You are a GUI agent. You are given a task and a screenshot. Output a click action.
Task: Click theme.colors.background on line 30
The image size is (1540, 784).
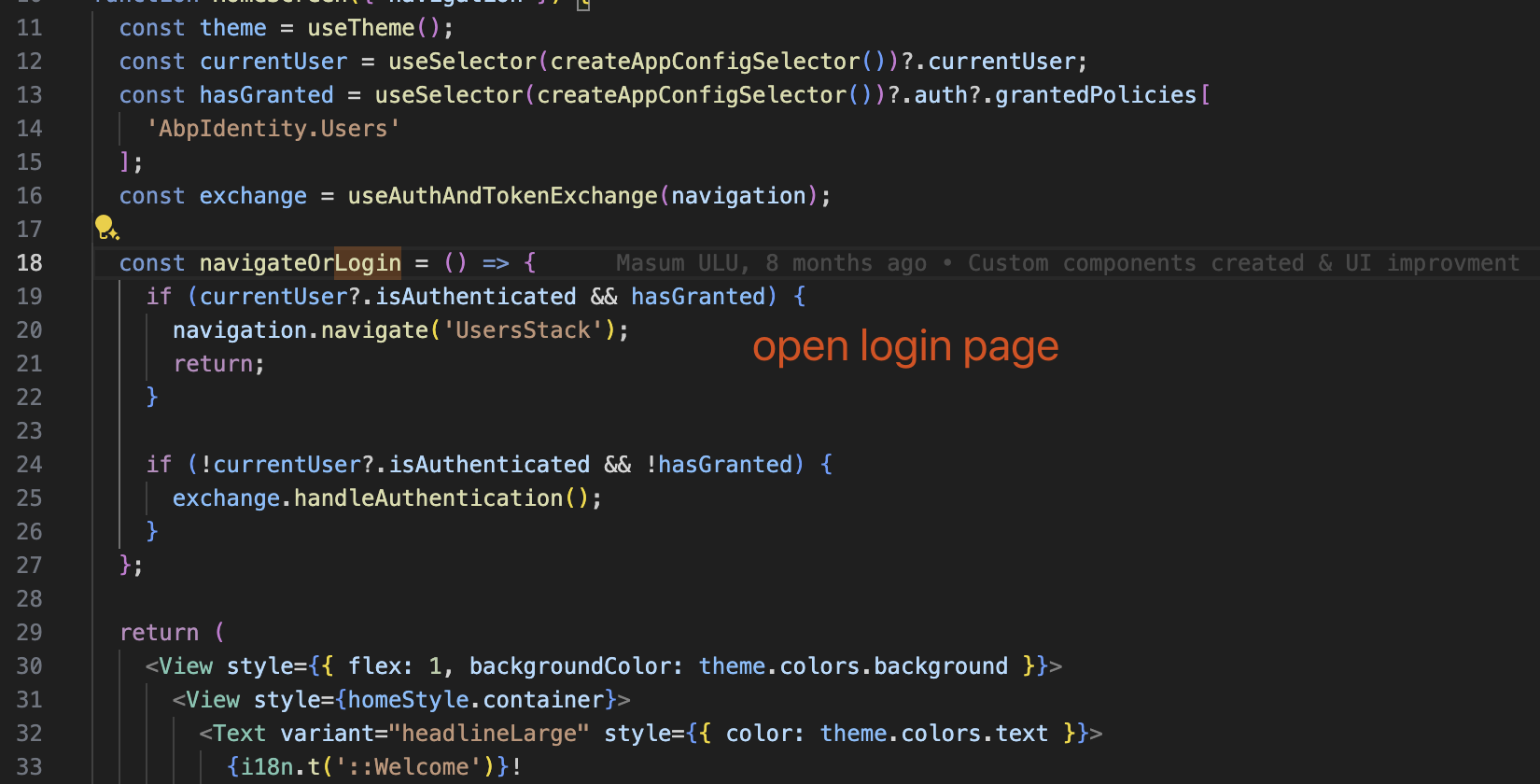[853, 666]
